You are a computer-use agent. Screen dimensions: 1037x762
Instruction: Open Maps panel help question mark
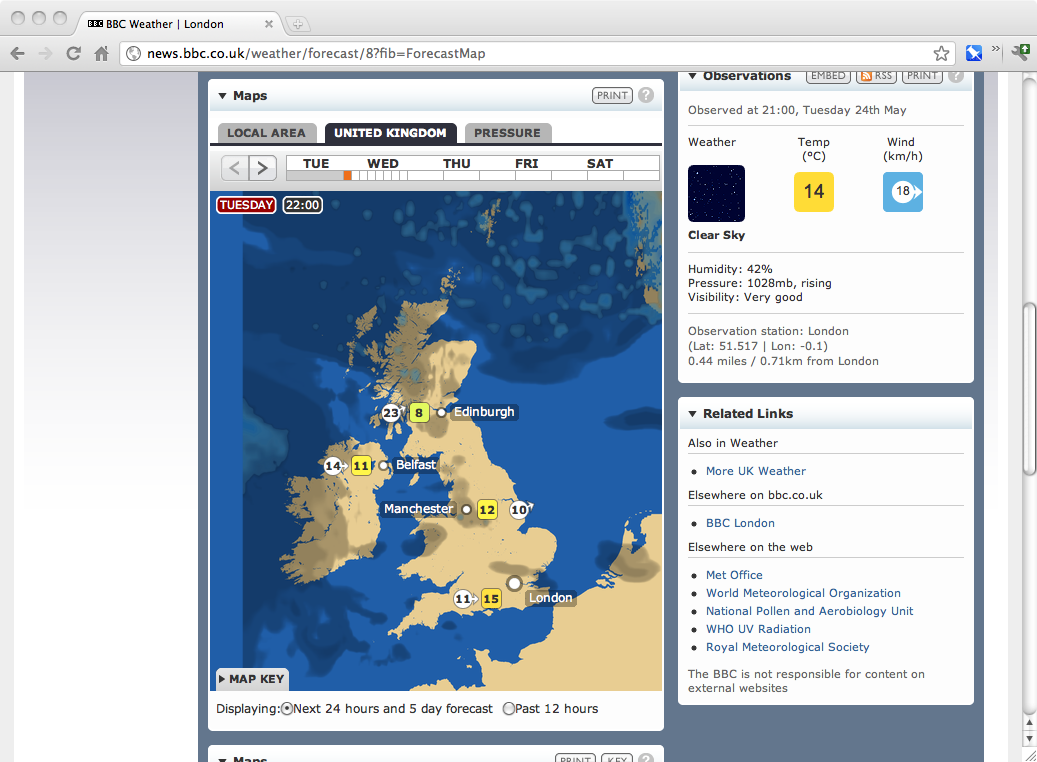[646, 95]
